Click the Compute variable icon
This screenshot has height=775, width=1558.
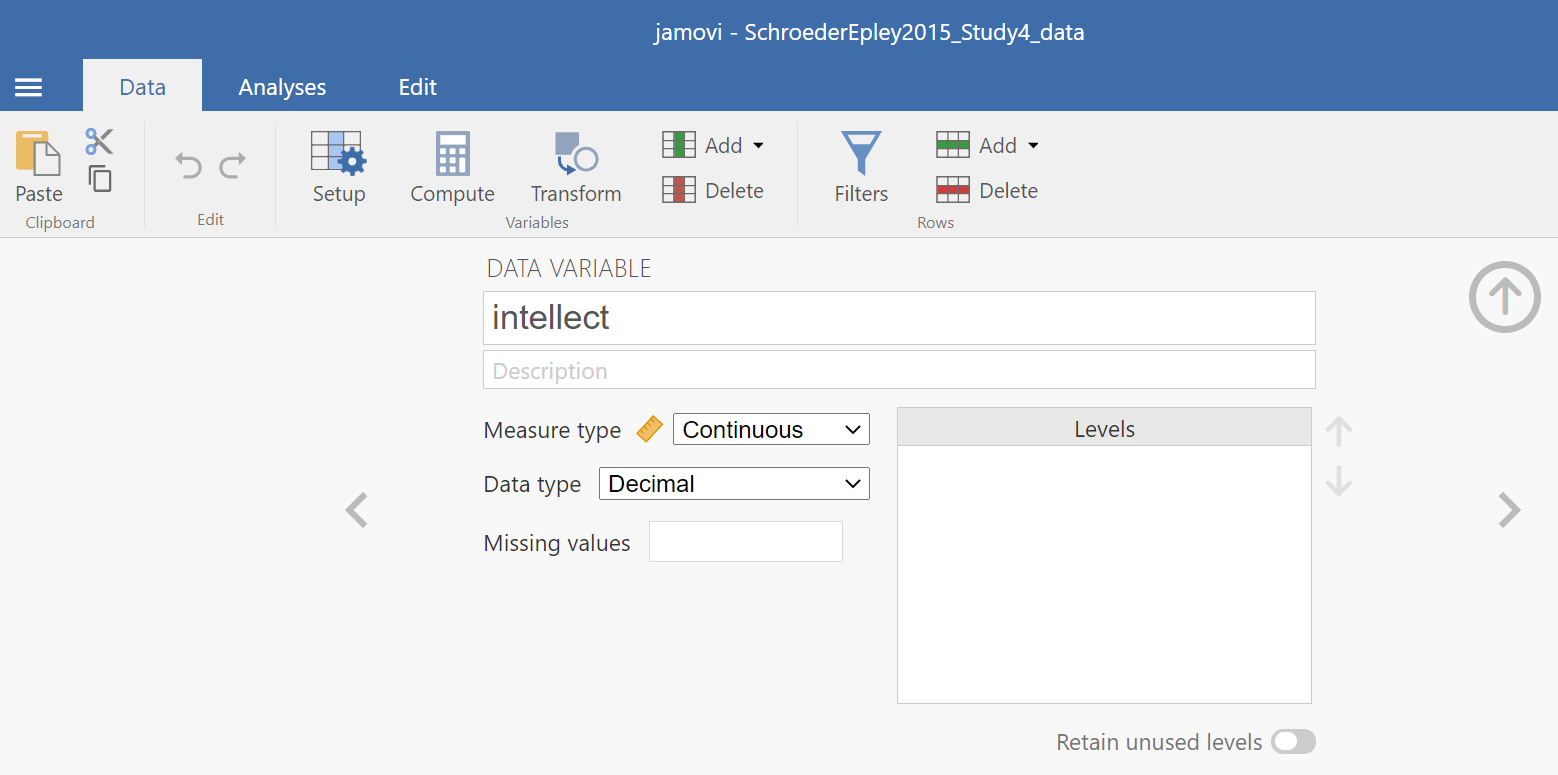[x=452, y=167]
